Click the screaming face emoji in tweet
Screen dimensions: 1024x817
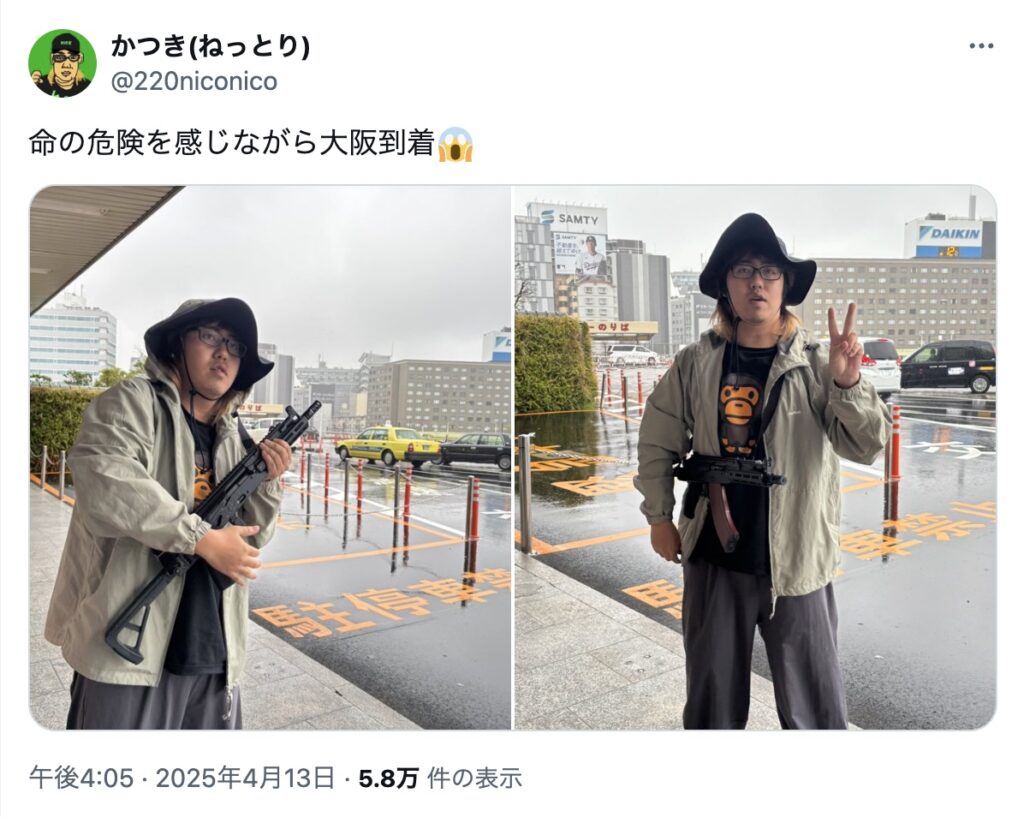(x=455, y=144)
